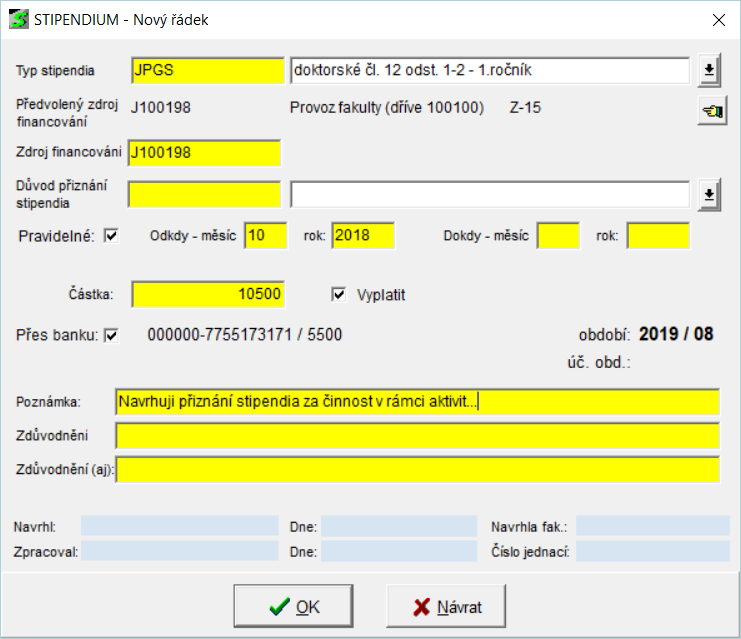This screenshot has height=639, width=741.
Task: Expand the Důvod přiznání stipendia dropdown
Action: pos(709,194)
